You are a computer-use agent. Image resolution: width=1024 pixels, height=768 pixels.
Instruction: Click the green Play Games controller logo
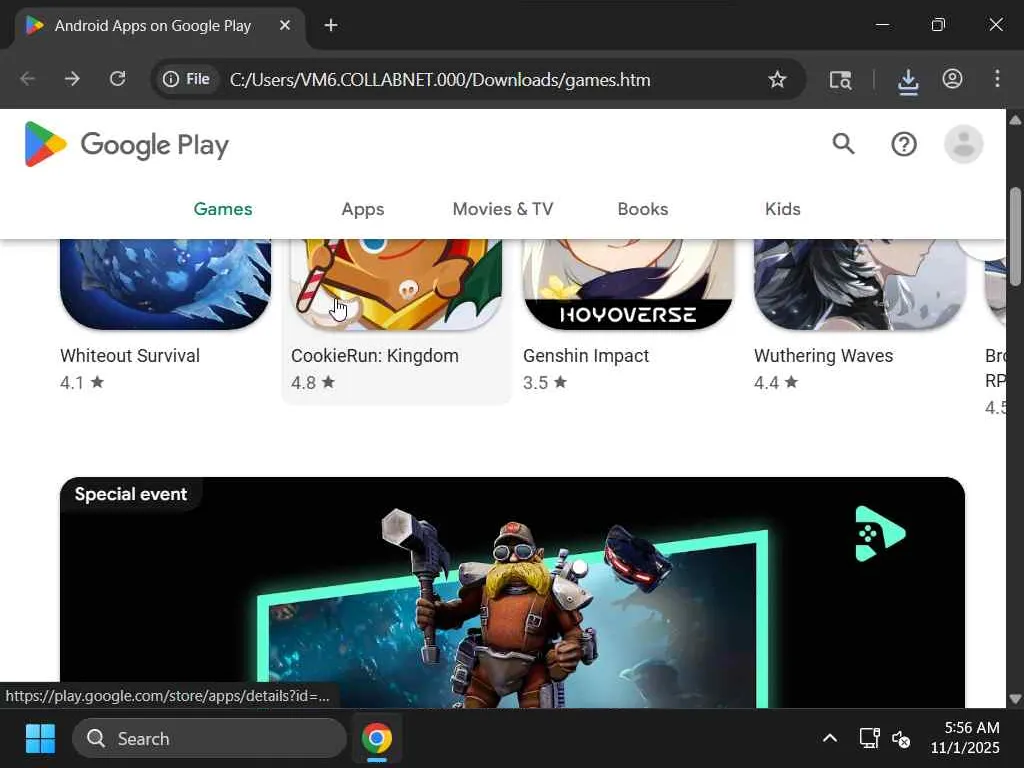tap(880, 534)
